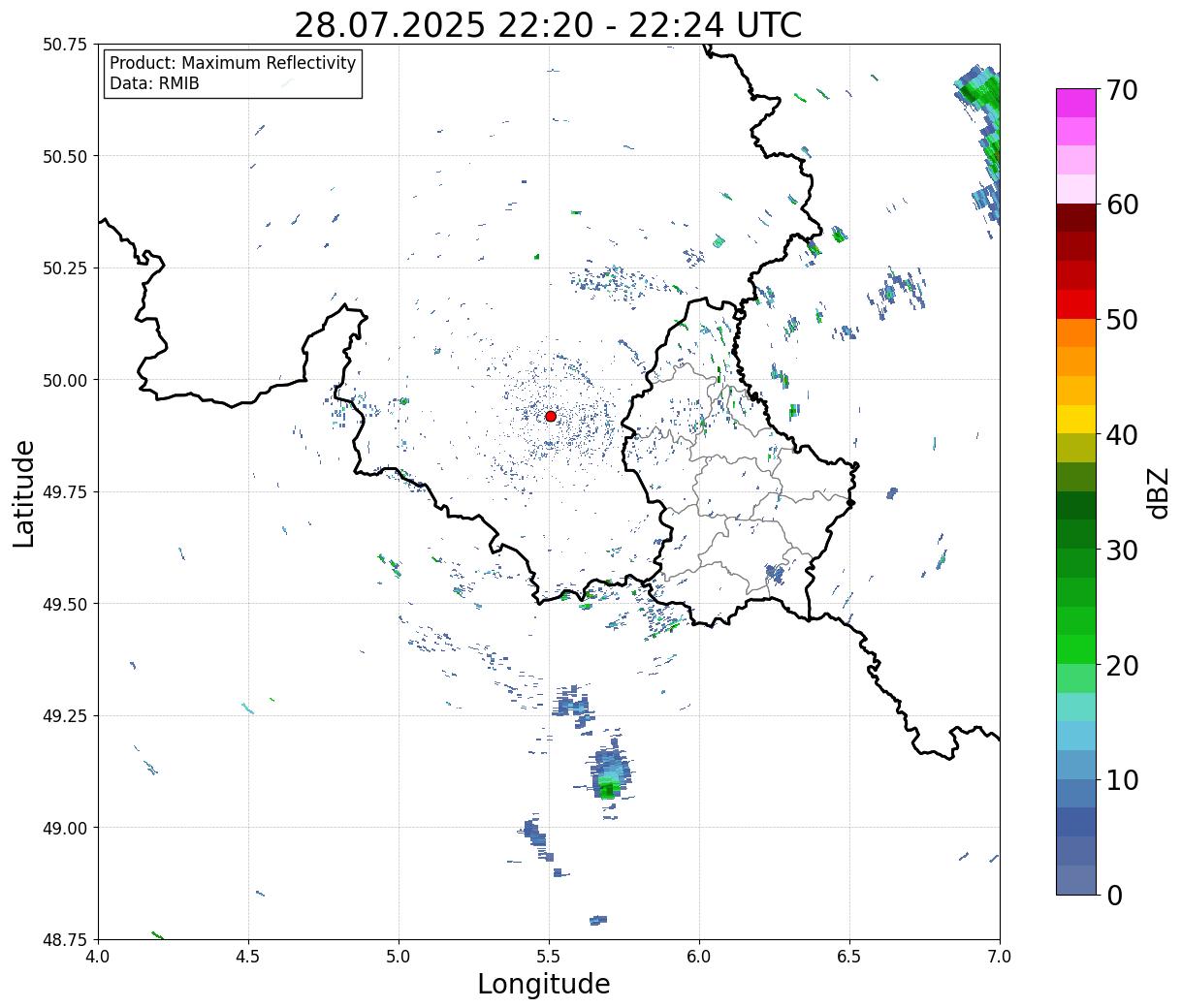
Task: Click the Latitude axis label
Action: 24,493
